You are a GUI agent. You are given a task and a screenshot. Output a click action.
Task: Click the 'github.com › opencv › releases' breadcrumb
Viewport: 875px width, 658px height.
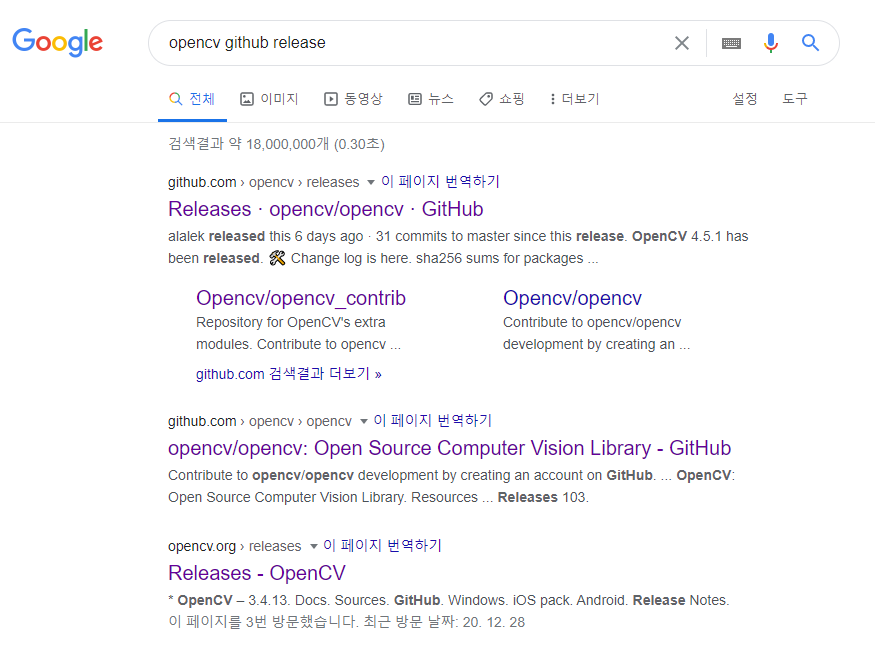pyautogui.click(x=263, y=182)
